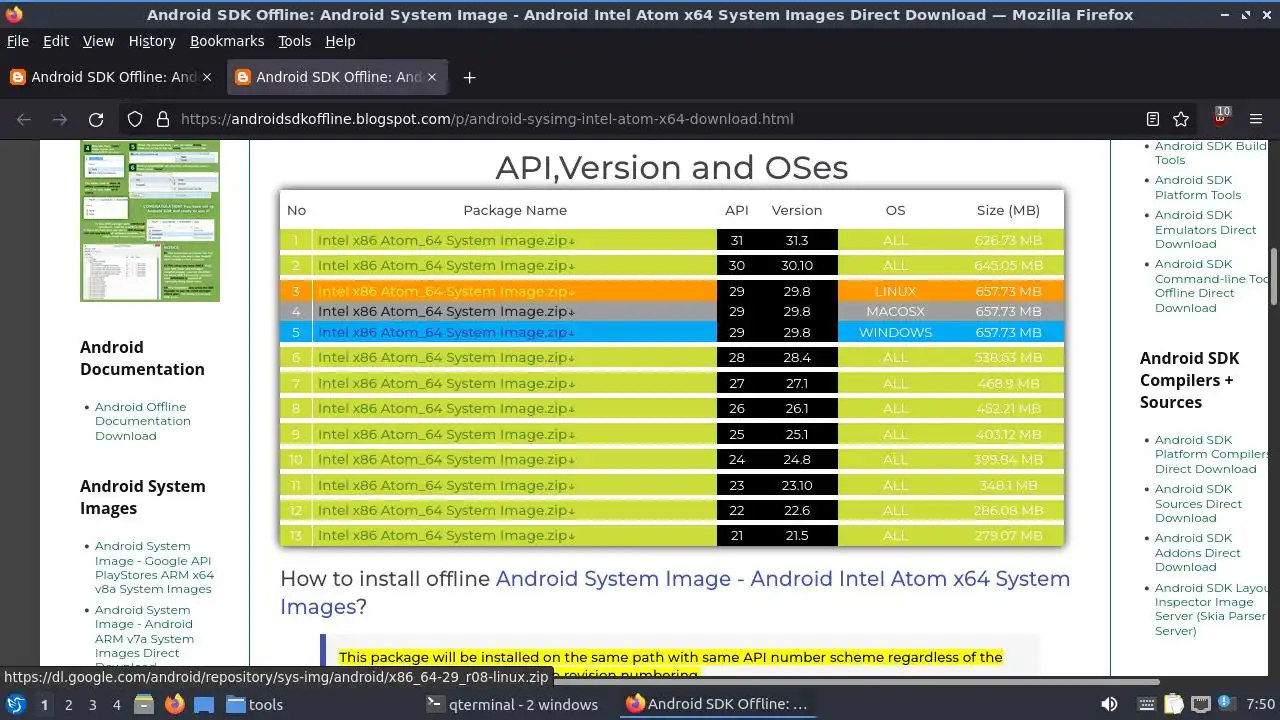Download API 22 Intel x86 Atom_64 System Image.zip

[446, 510]
